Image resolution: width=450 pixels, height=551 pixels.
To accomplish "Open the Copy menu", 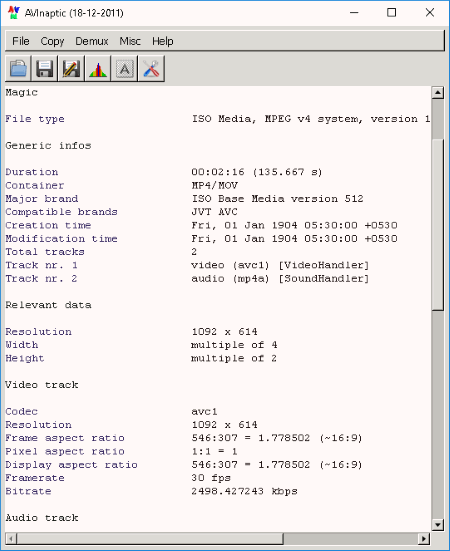I will tap(52, 41).
